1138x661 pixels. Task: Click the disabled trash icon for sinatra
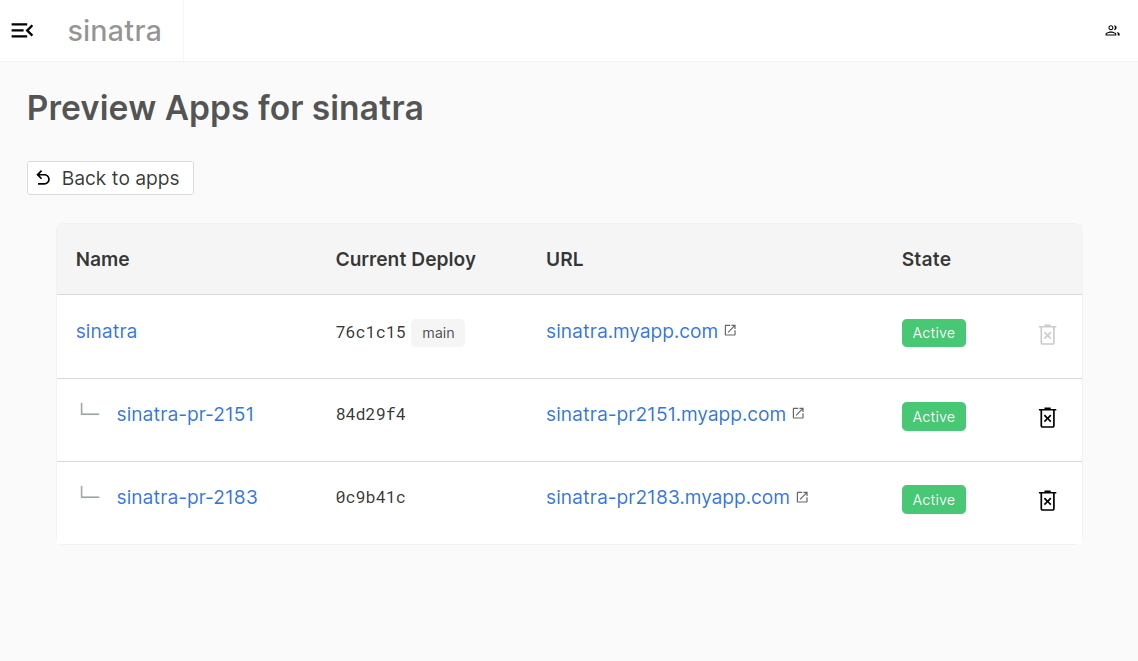(1047, 334)
